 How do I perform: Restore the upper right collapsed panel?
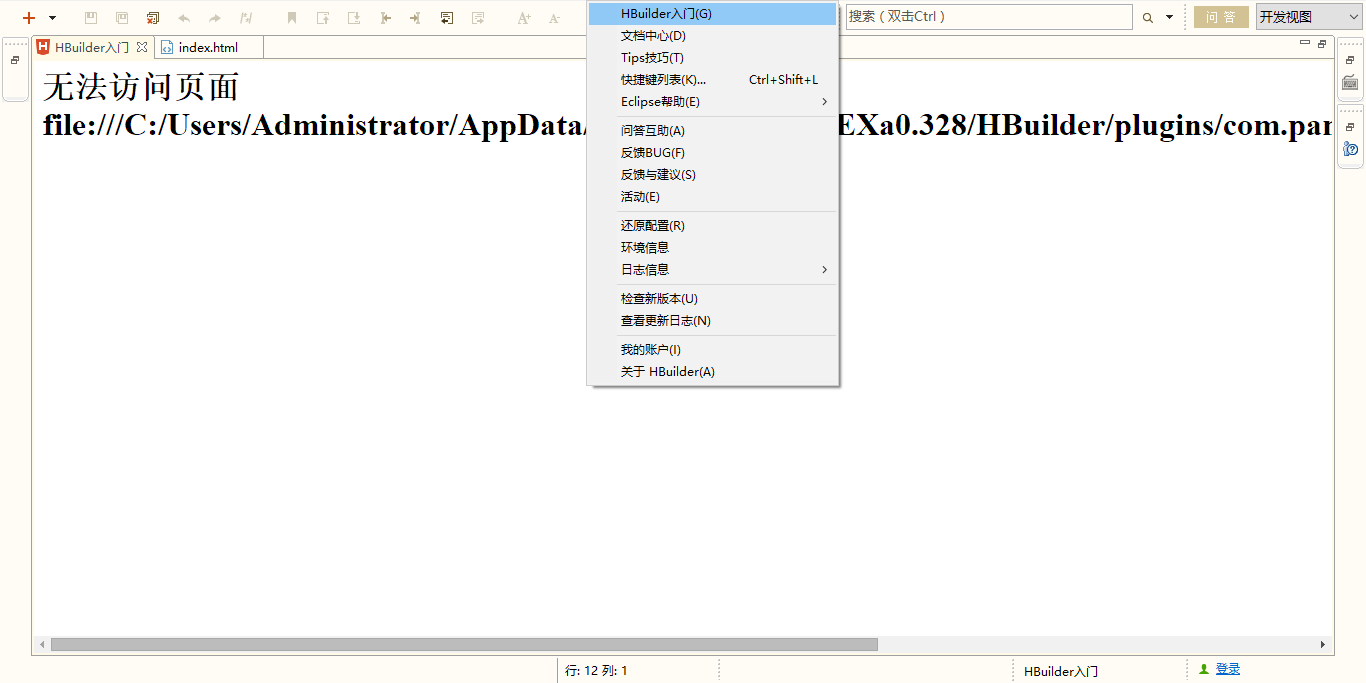(1350, 60)
